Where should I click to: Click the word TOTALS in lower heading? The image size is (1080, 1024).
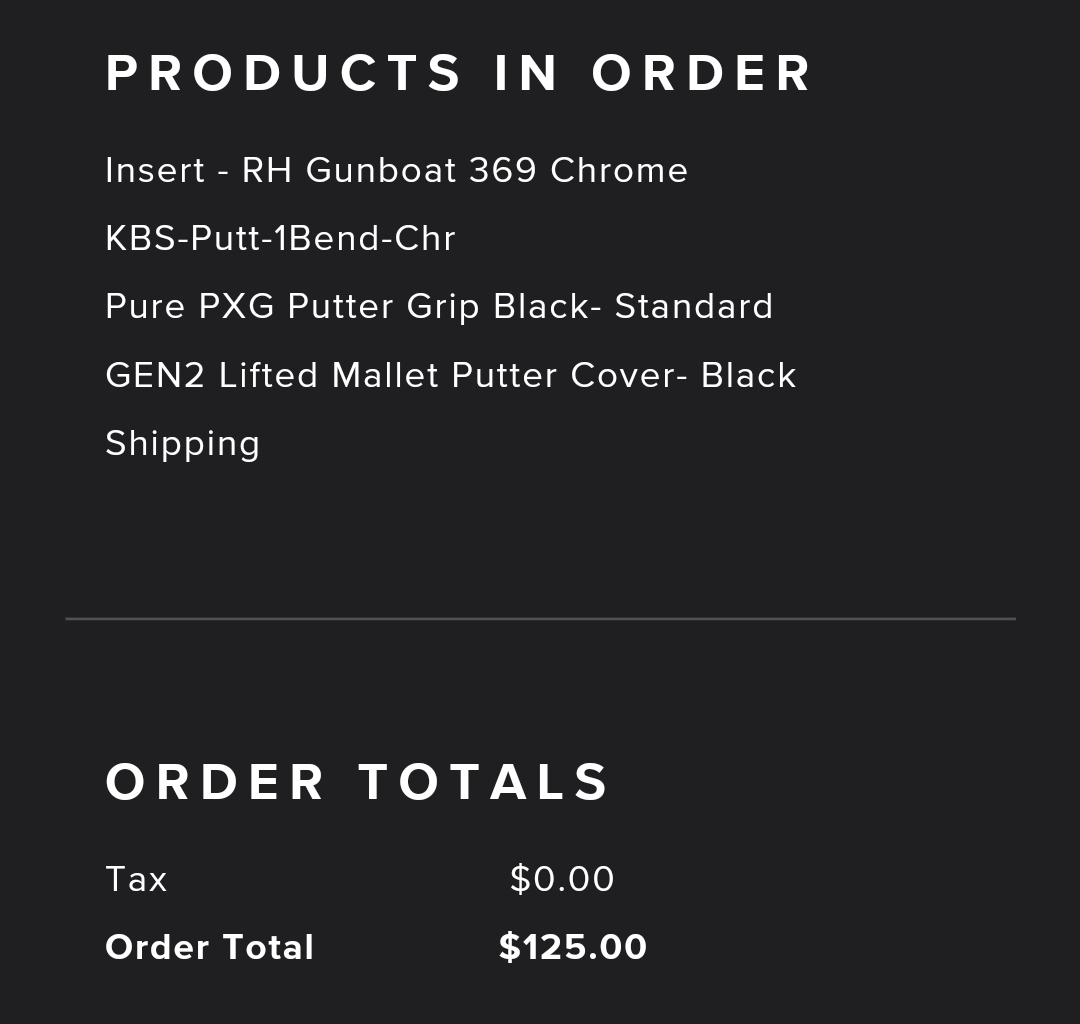pos(484,781)
